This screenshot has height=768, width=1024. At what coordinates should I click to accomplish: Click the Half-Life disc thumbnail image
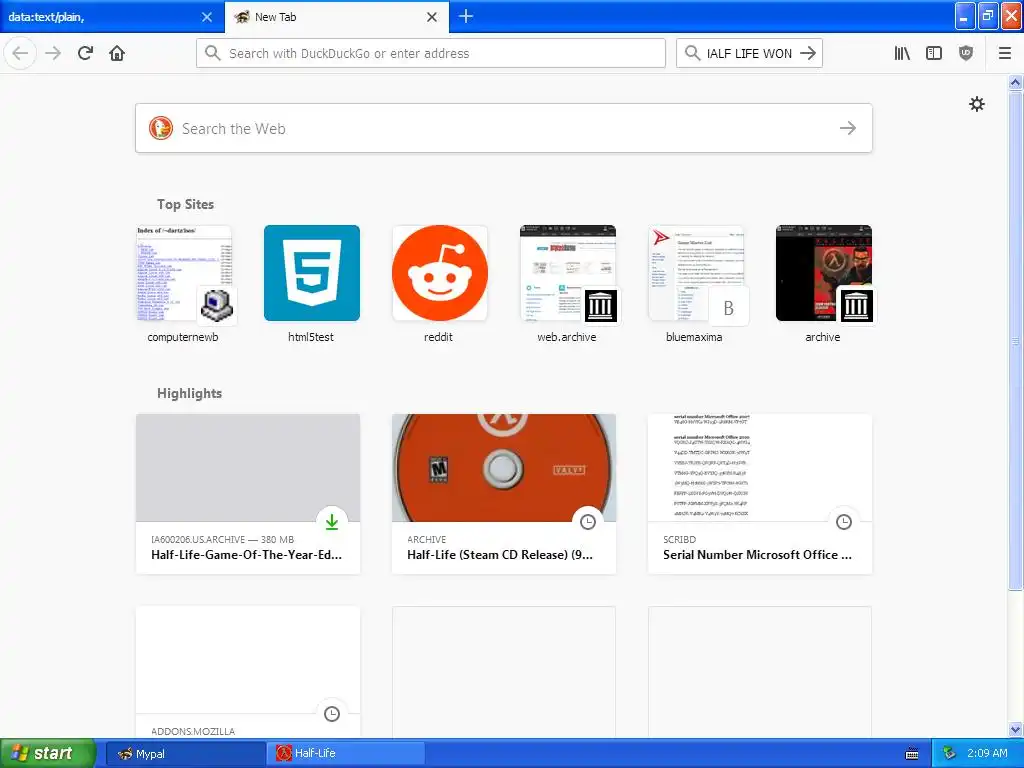[504, 468]
